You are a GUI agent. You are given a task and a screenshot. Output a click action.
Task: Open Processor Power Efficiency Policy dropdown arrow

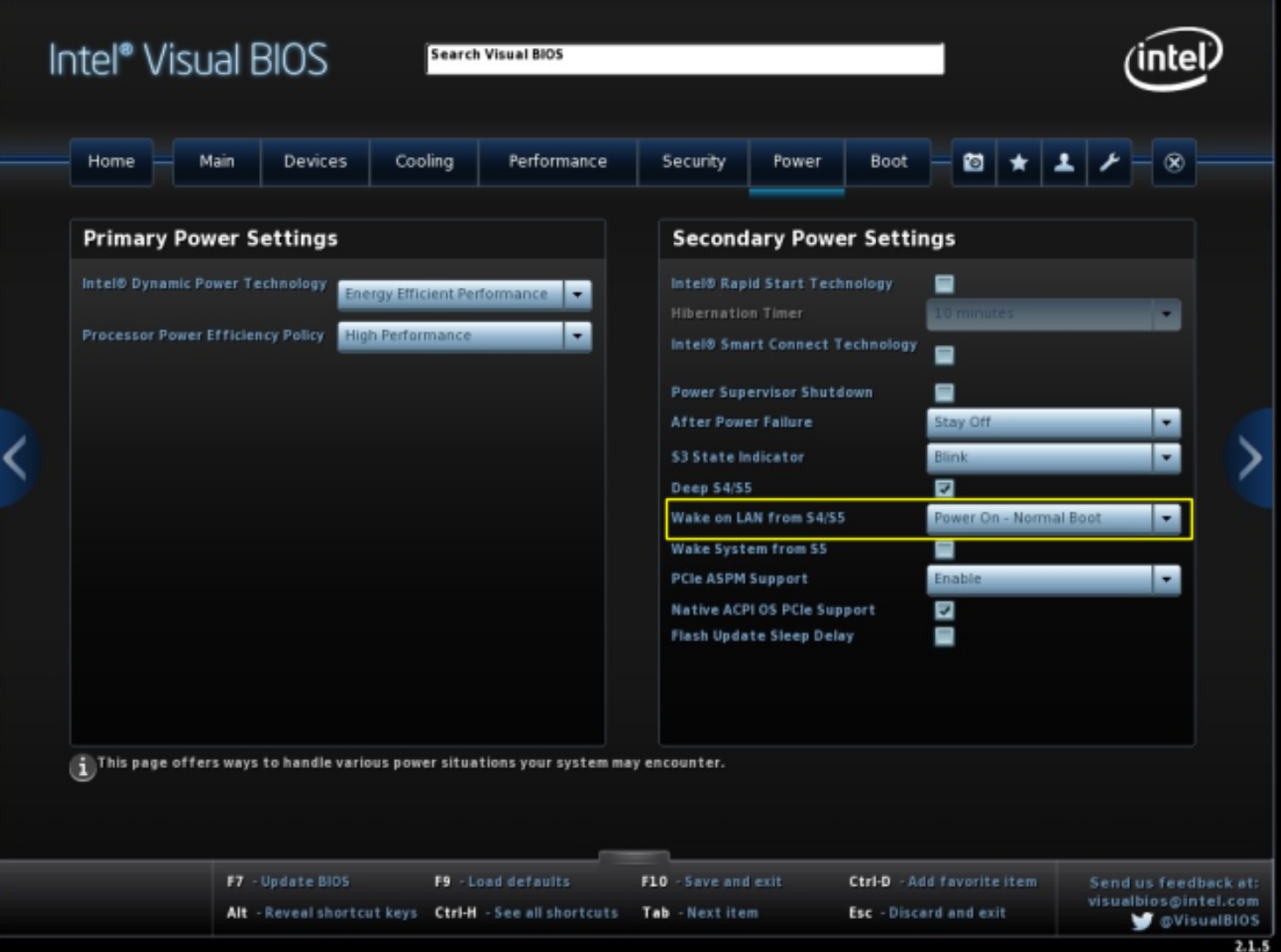(x=577, y=336)
